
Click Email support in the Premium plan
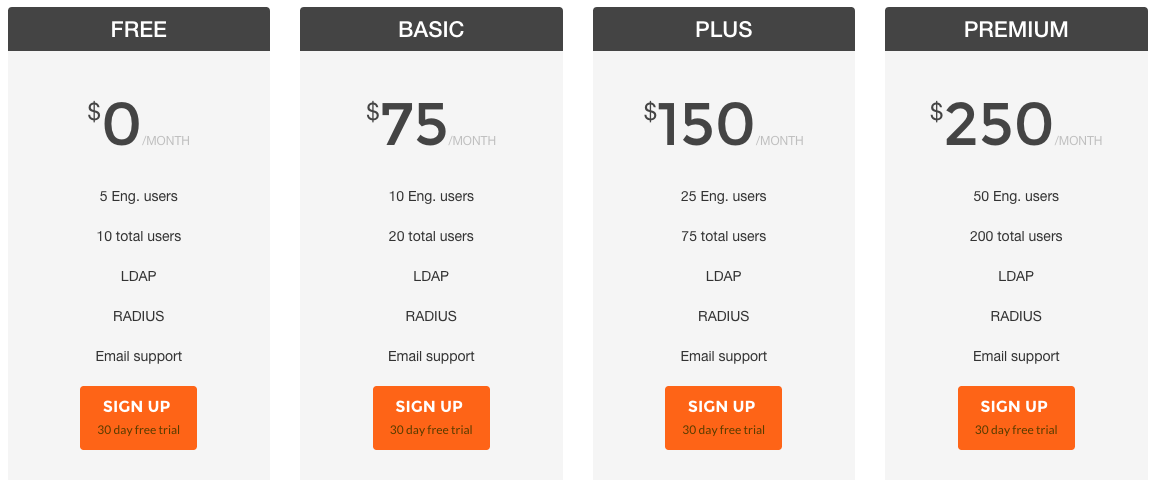pos(1016,356)
